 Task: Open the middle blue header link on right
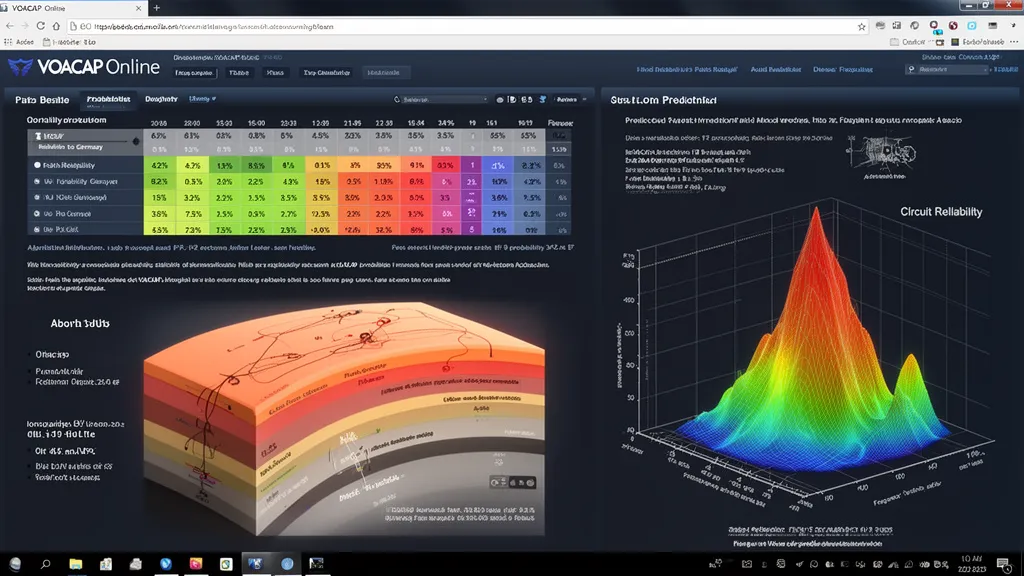tap(775, 69)
